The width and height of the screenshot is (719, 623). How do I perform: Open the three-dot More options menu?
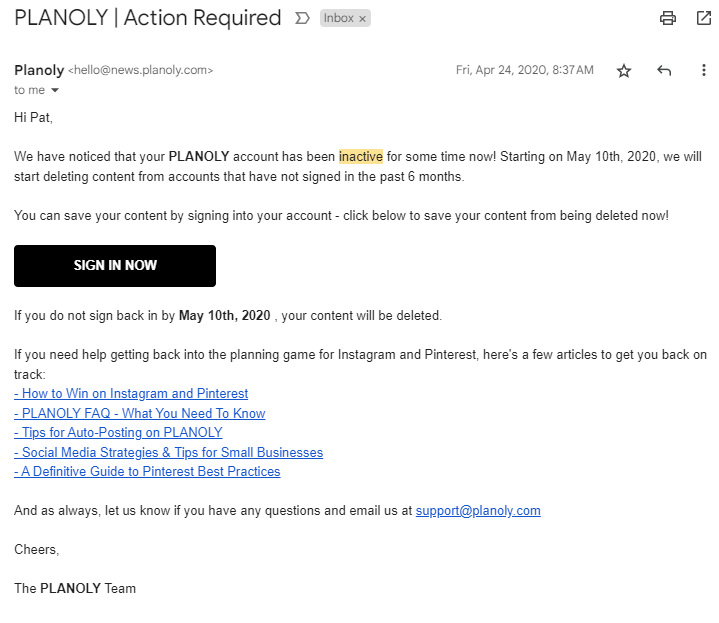(x=704, y=70)
